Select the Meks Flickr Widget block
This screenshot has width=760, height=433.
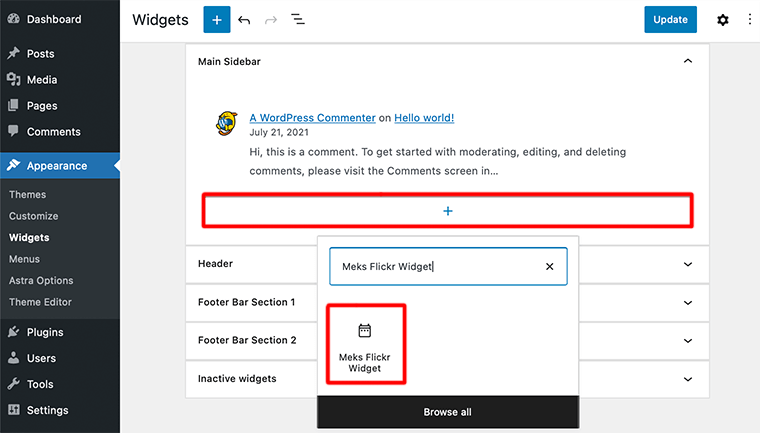[x=365, y=345]
